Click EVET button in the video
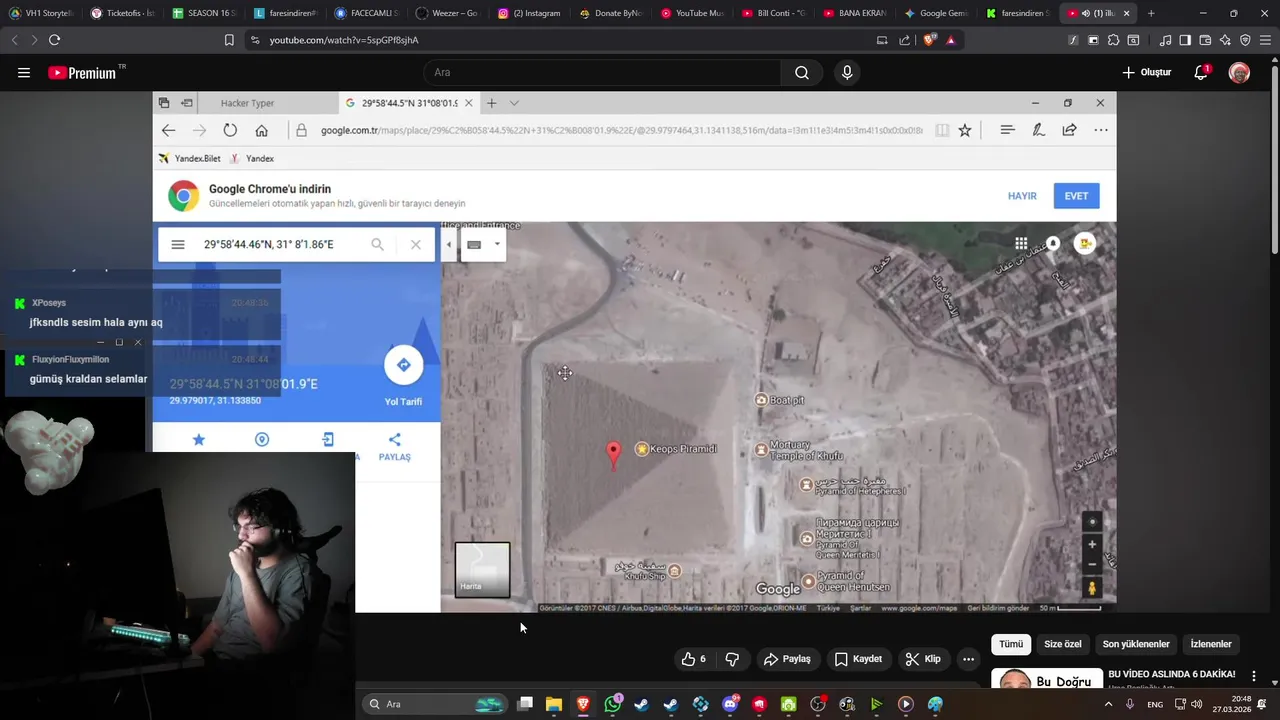This screenshot has height=720, width=1280. [1076, 196]
